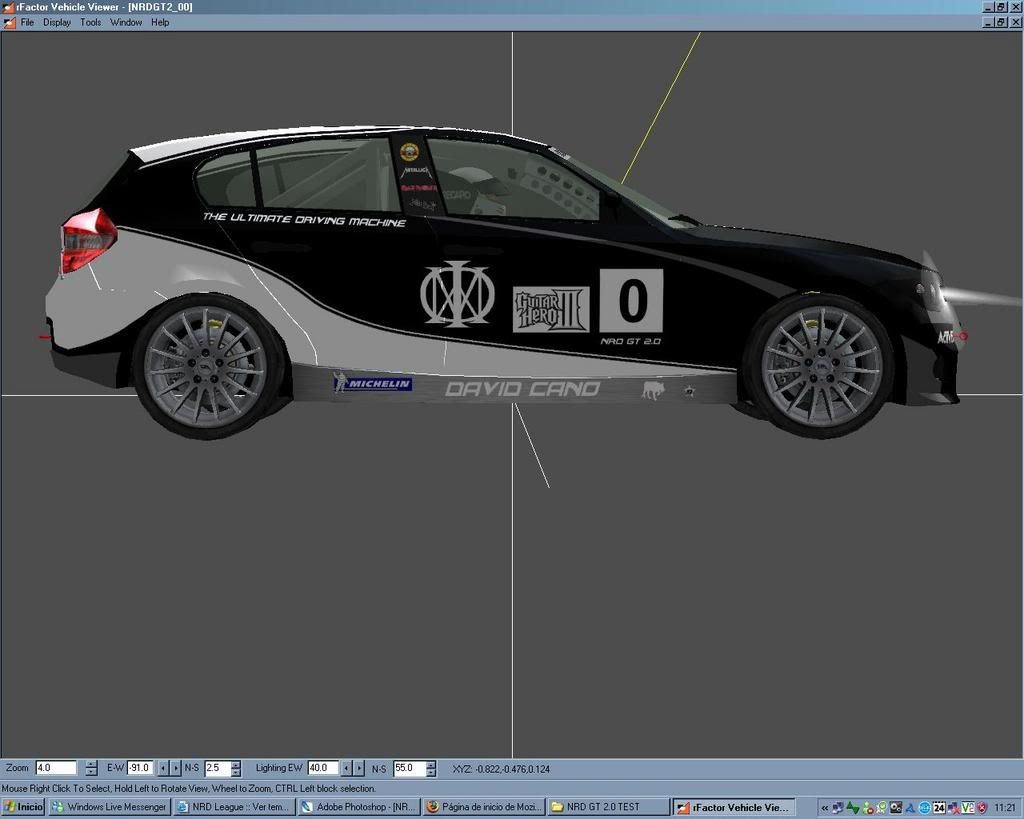This screenshot has height=819, width=1024.
Task: Open the Tools menu
Action: click(91, 22)
